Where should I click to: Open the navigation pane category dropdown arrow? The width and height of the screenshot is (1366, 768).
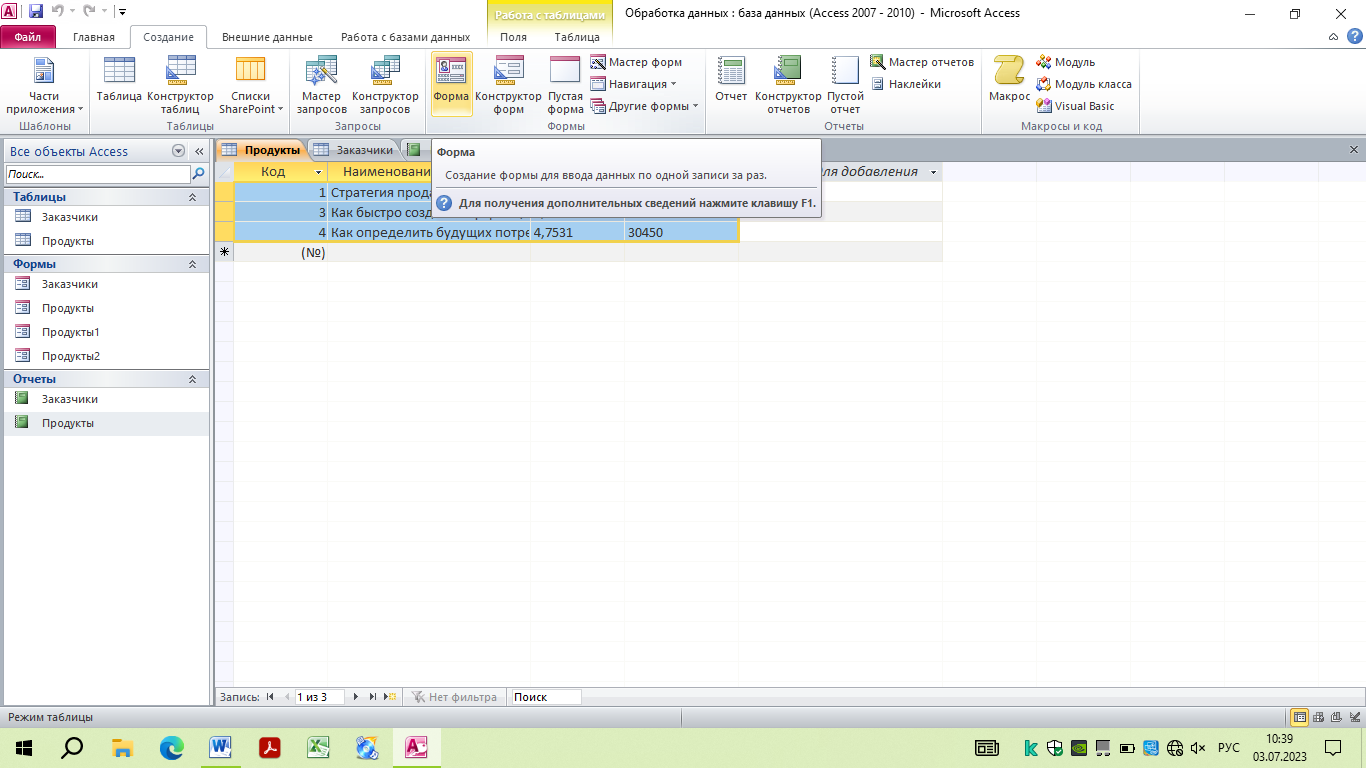[179, 151]
